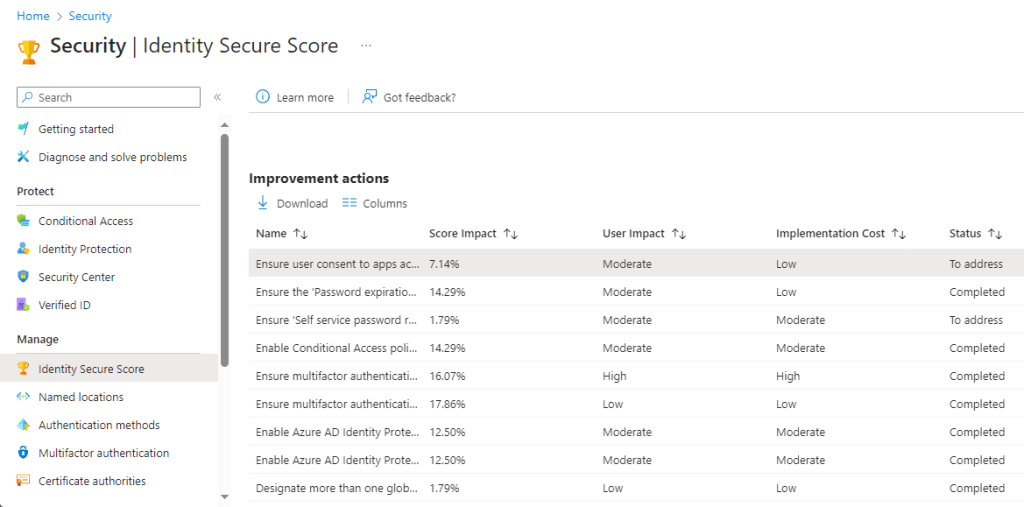1024x507 pixels.
Task: Open the Authentication methods menu item
Action: coord(98,425)
